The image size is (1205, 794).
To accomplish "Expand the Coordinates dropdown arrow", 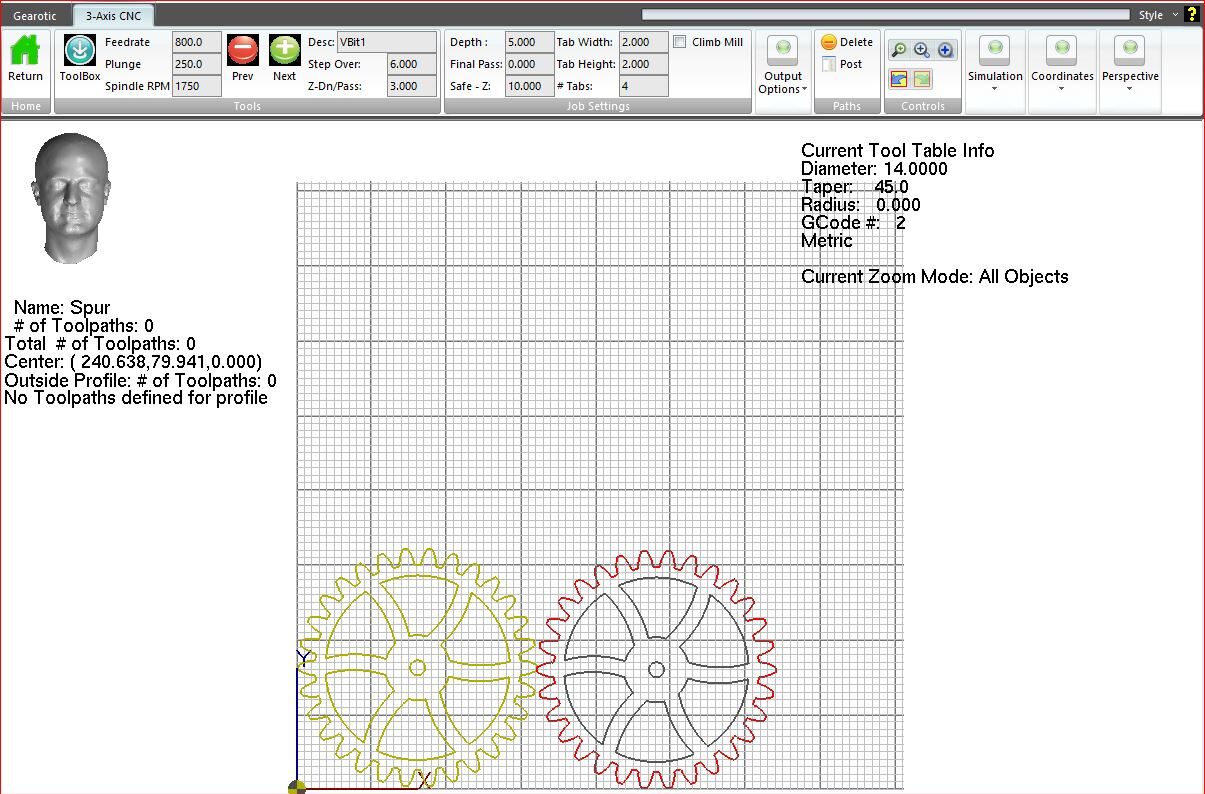I will pyautogui.click(x=1062, y=89).
